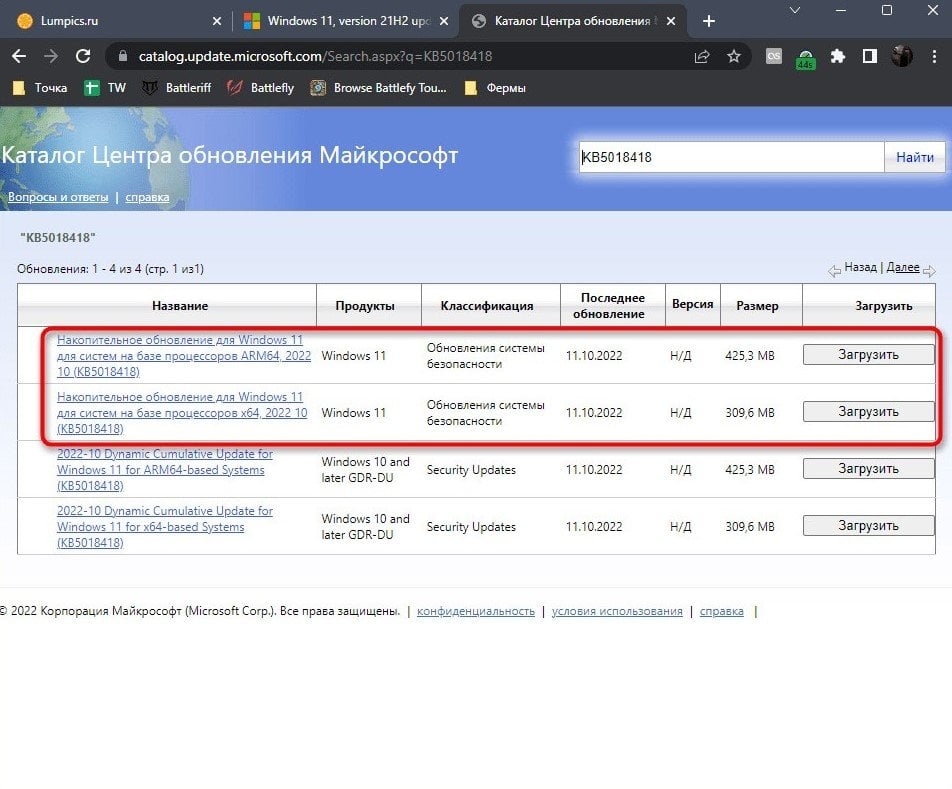Toggle the browser side panel icon
The image size is (952, 789).
coord(869,56)
